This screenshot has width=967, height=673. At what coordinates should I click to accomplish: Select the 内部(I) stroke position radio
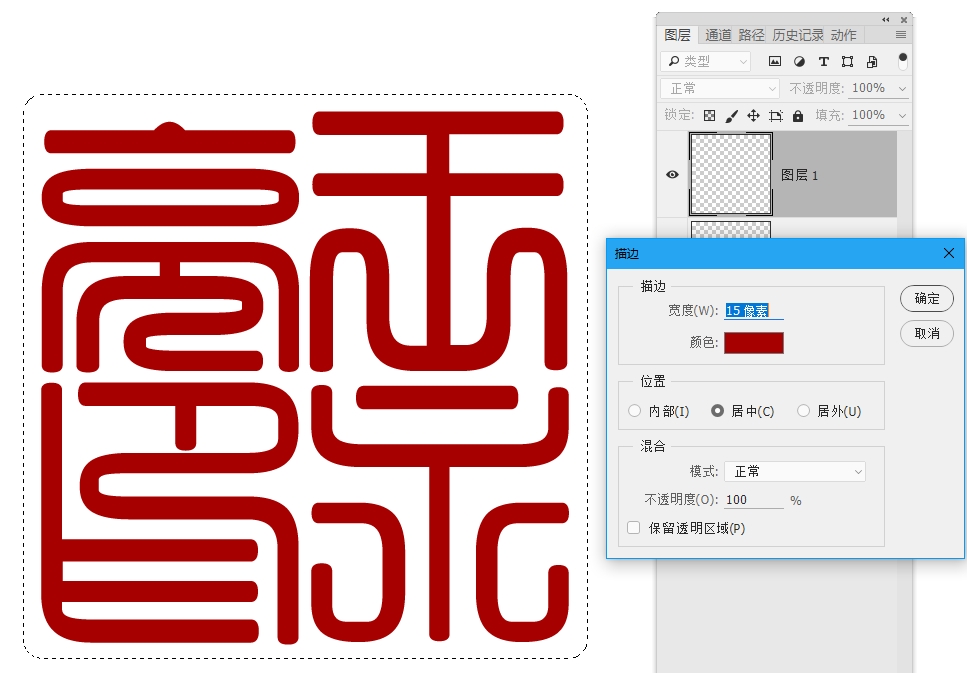(635, 410)
